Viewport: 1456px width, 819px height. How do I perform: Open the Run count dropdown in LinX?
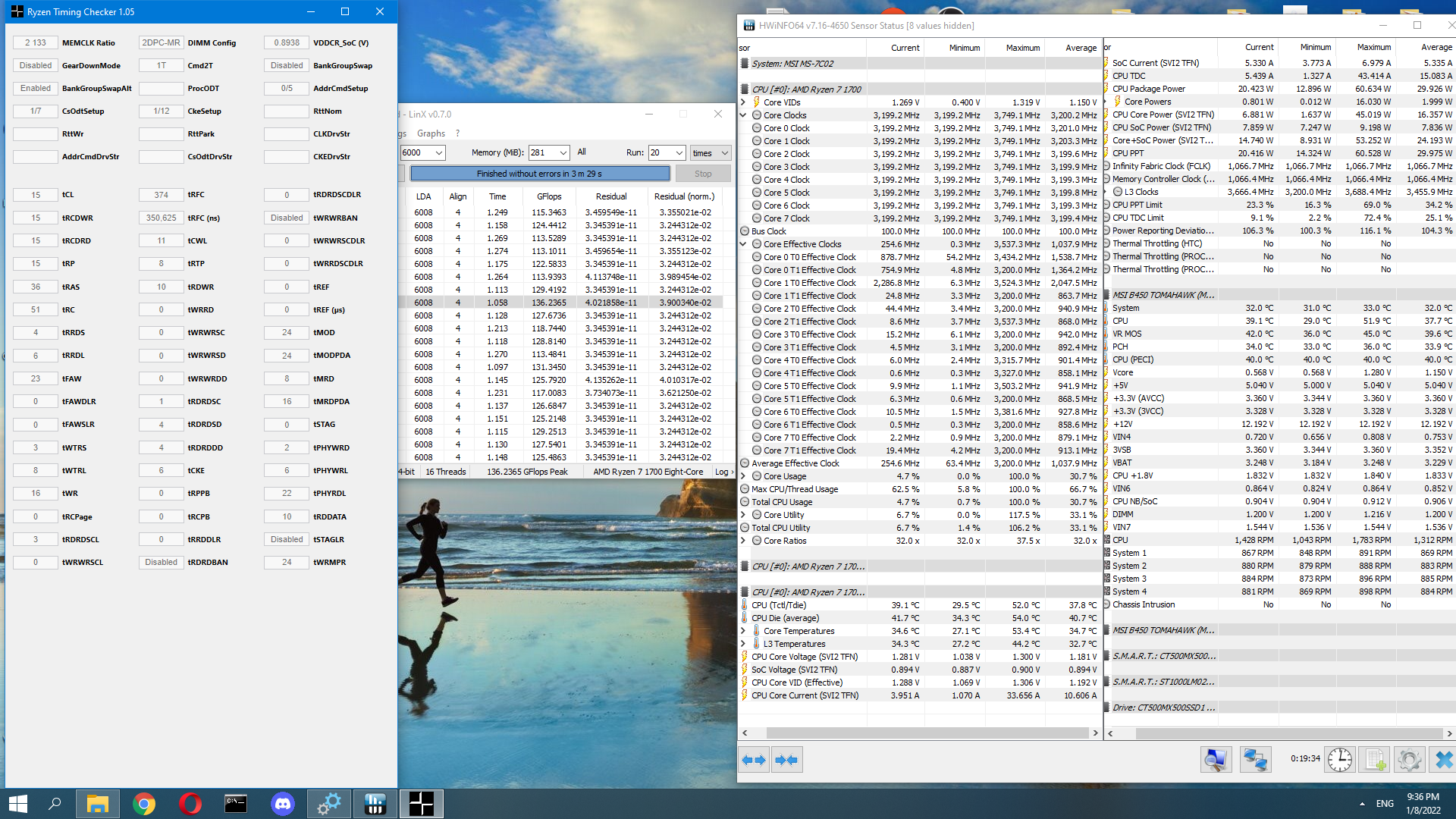(679, 152)
